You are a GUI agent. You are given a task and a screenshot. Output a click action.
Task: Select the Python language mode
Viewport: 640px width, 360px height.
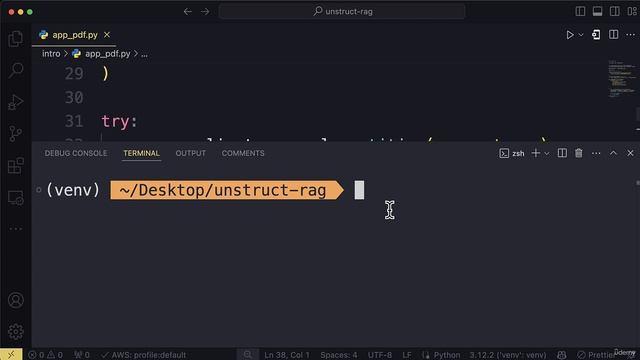tap(447, 355)
